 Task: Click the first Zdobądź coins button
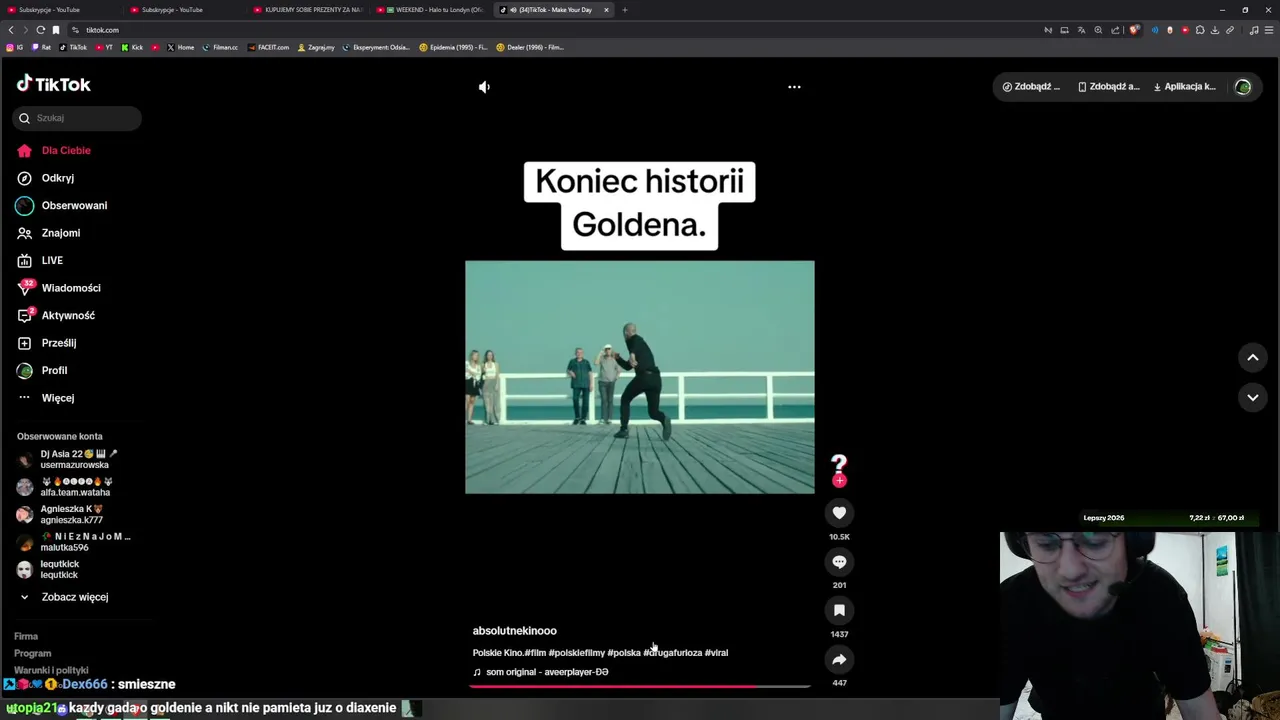(1031, 87)
